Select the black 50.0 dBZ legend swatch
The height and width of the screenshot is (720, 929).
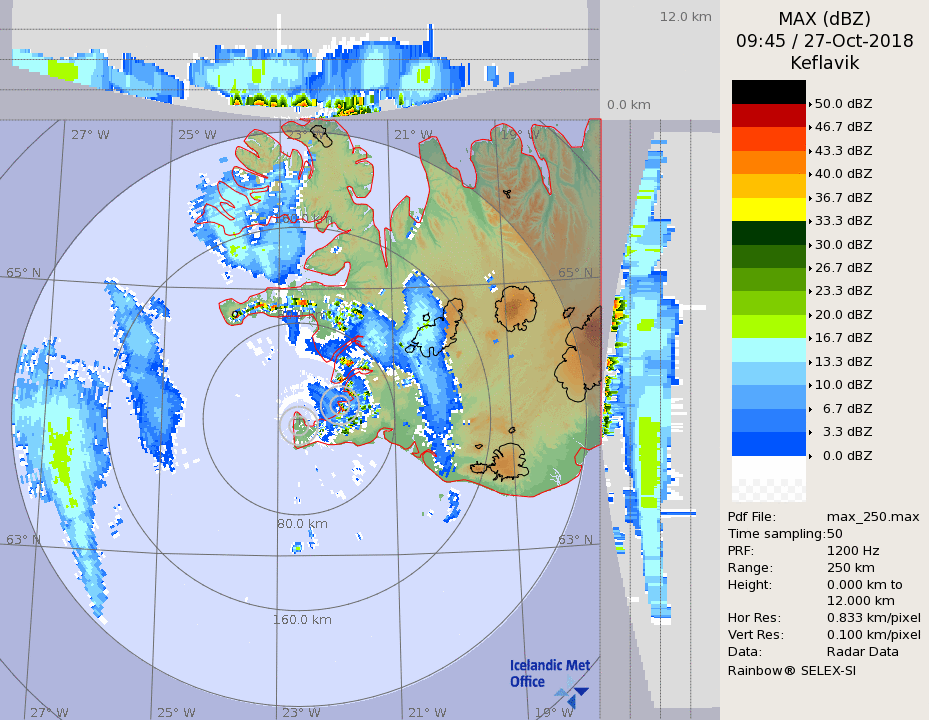[x=768, y=92]
